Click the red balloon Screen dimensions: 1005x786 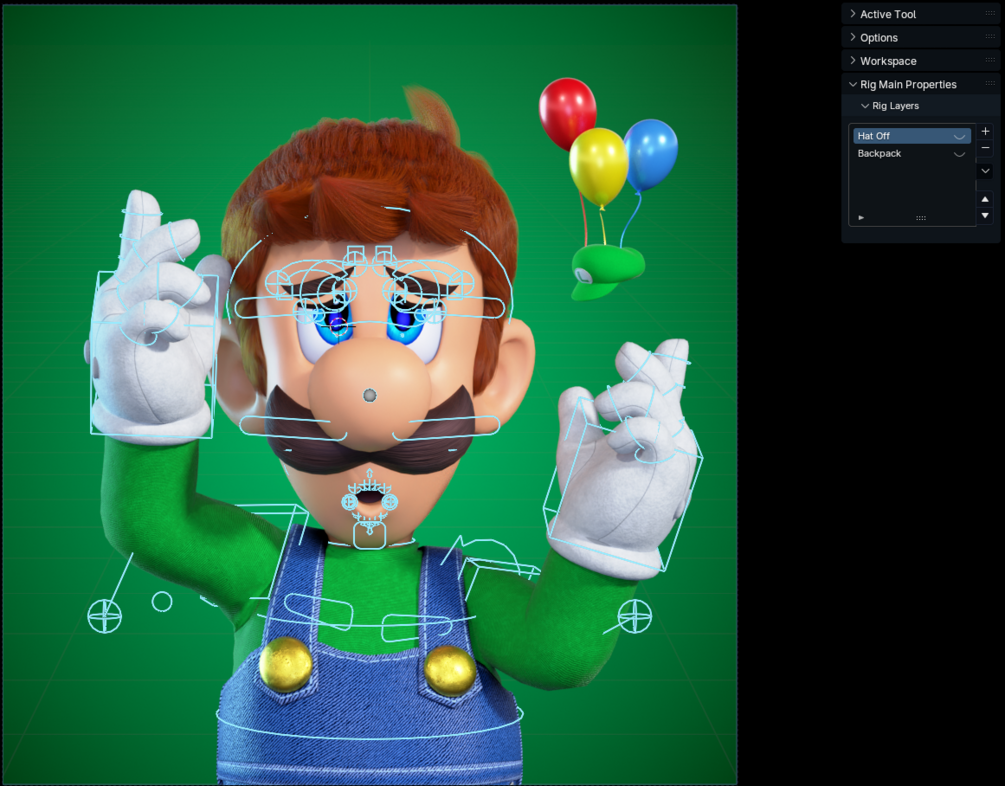click(567, 112)
